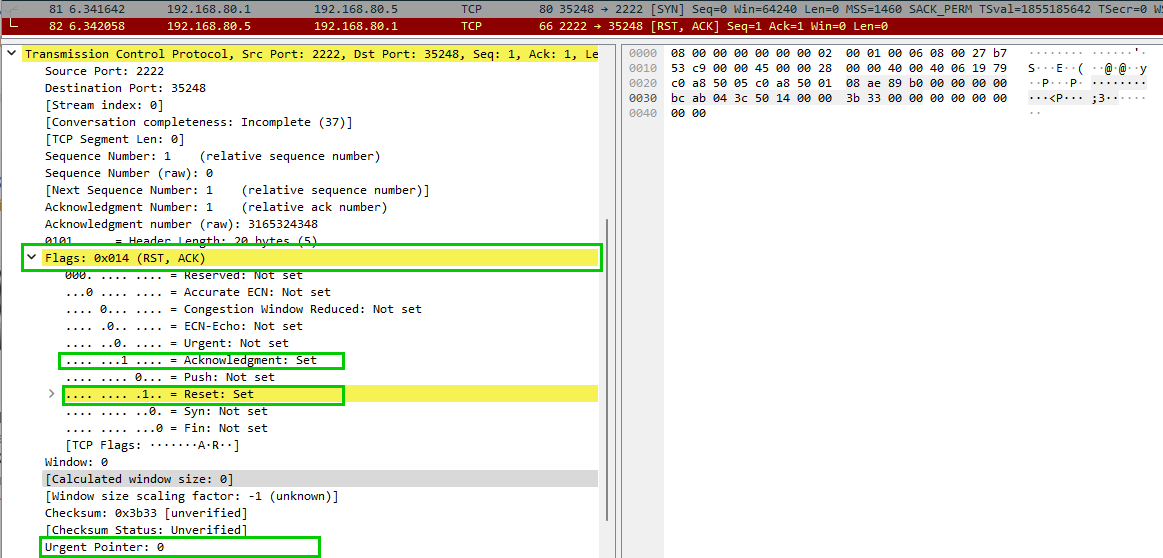This screenshot has width=1163, height=558.
Task: Select the Urgent Pointer: 0 field
Action: (104, 547)
